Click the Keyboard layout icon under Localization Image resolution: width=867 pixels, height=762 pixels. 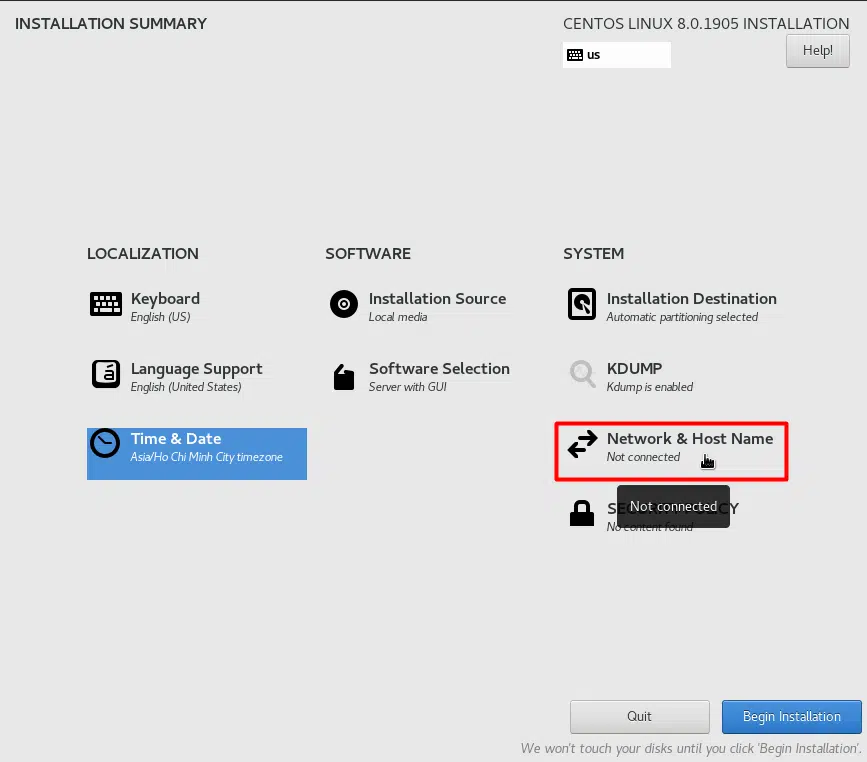click(x=106, y=305)
